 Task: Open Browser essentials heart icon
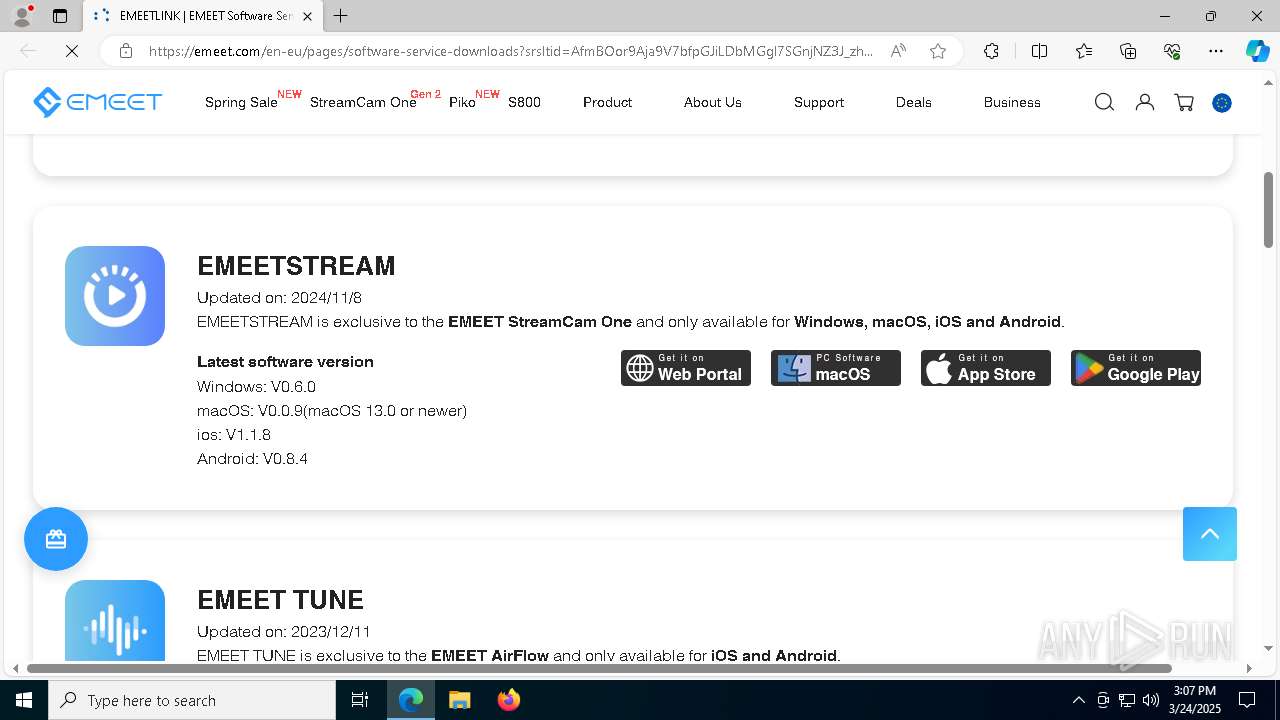click(x=1172, y=51)
